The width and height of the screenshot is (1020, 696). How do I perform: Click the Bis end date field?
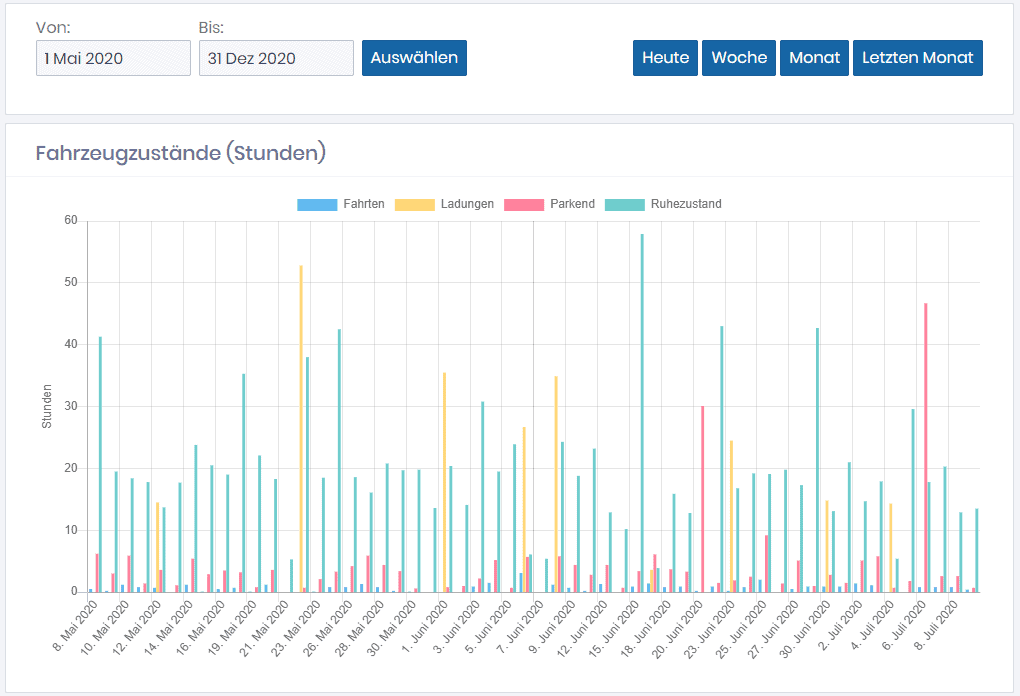coord(276,58)
